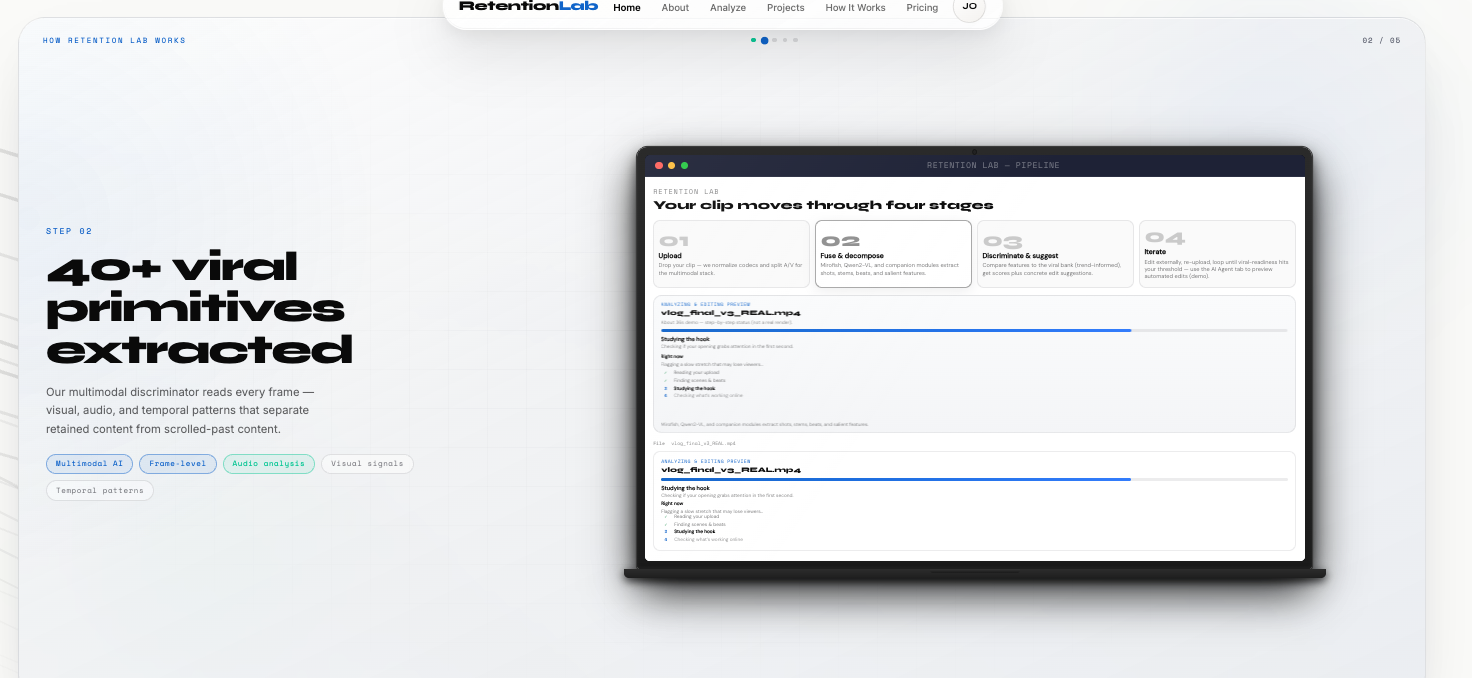Click the '40+ viral primitives extracted' heading
The height and width of the screenshot is (678, 1472).
coord(199,309)
